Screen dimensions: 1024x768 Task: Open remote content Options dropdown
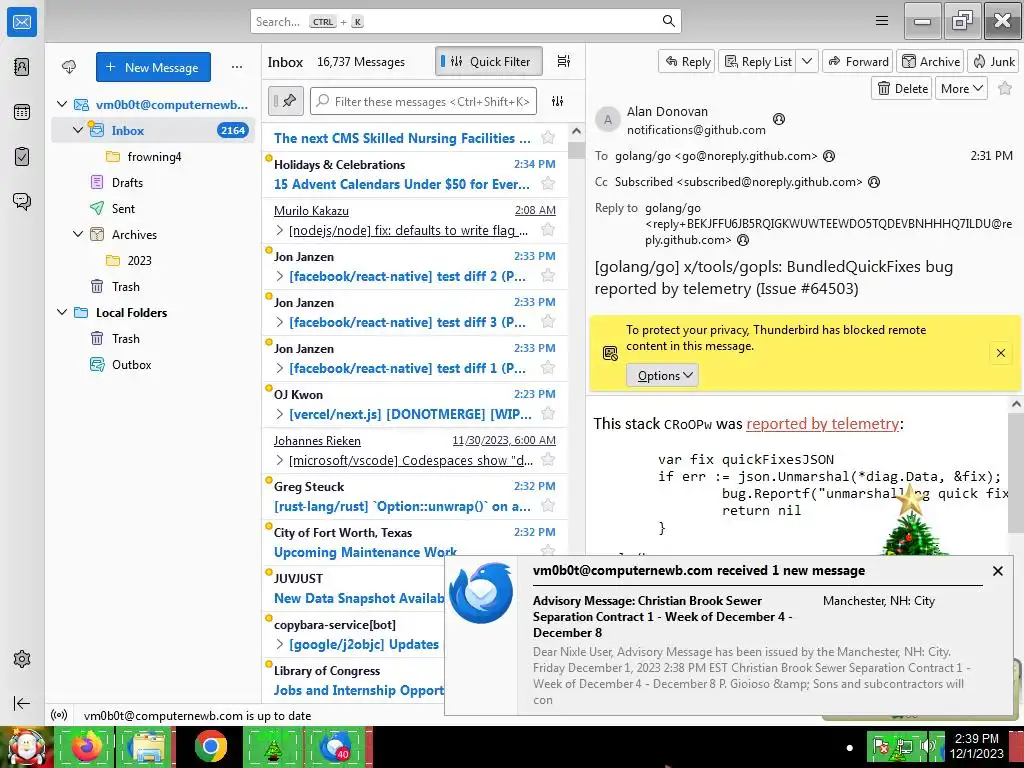(x=662, y=376)
